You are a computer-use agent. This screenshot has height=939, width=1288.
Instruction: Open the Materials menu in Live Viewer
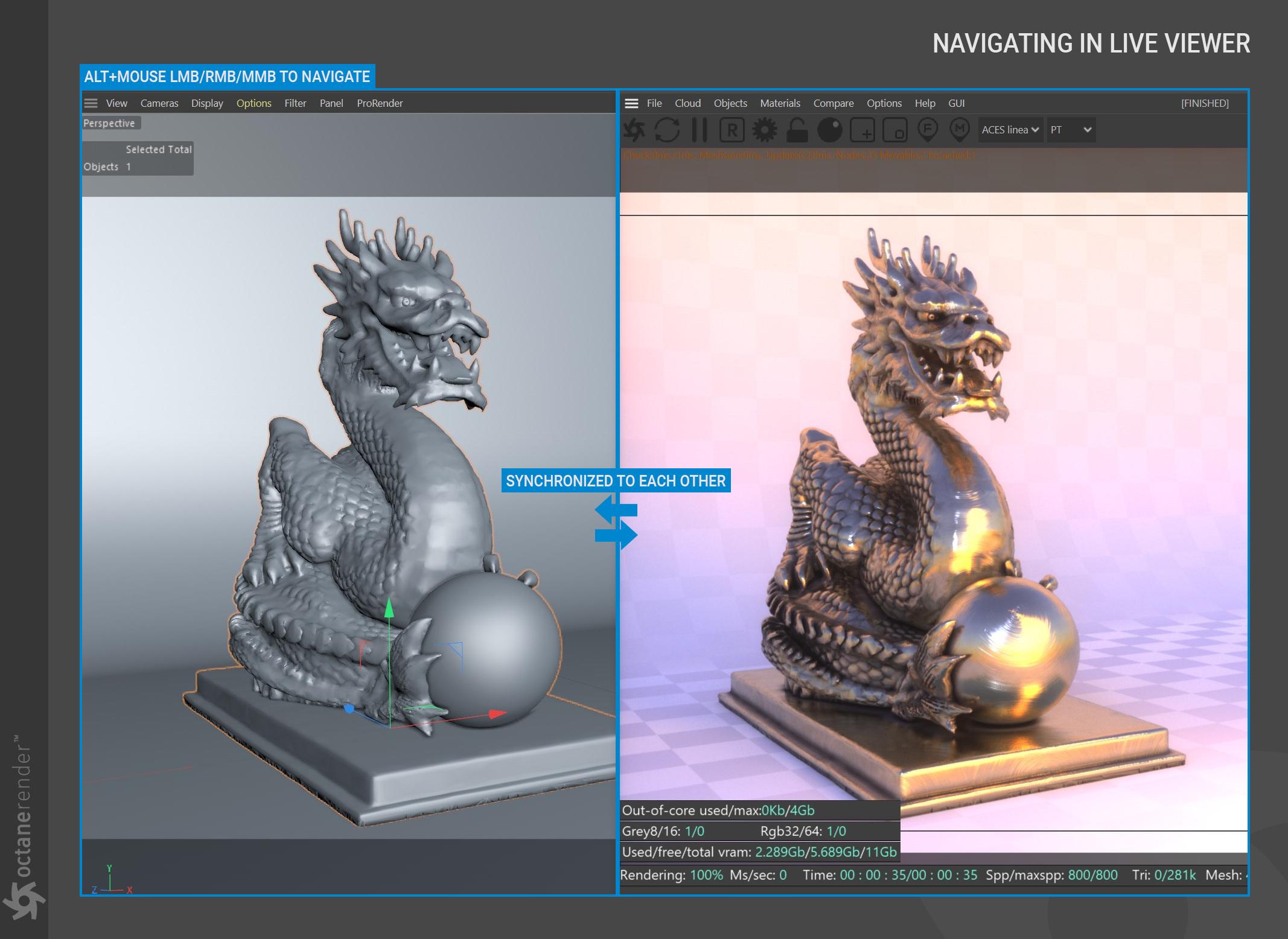pos(780,103)
